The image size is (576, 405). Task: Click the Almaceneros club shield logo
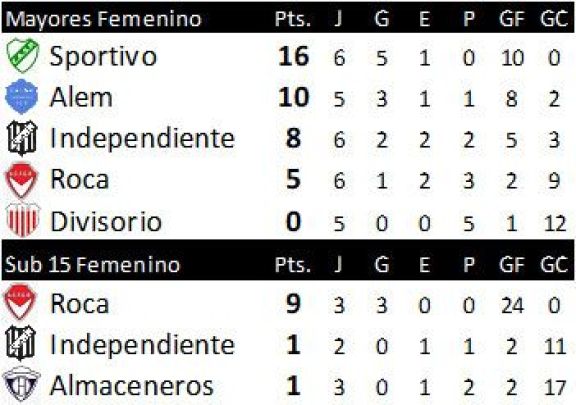coord(21,384)
